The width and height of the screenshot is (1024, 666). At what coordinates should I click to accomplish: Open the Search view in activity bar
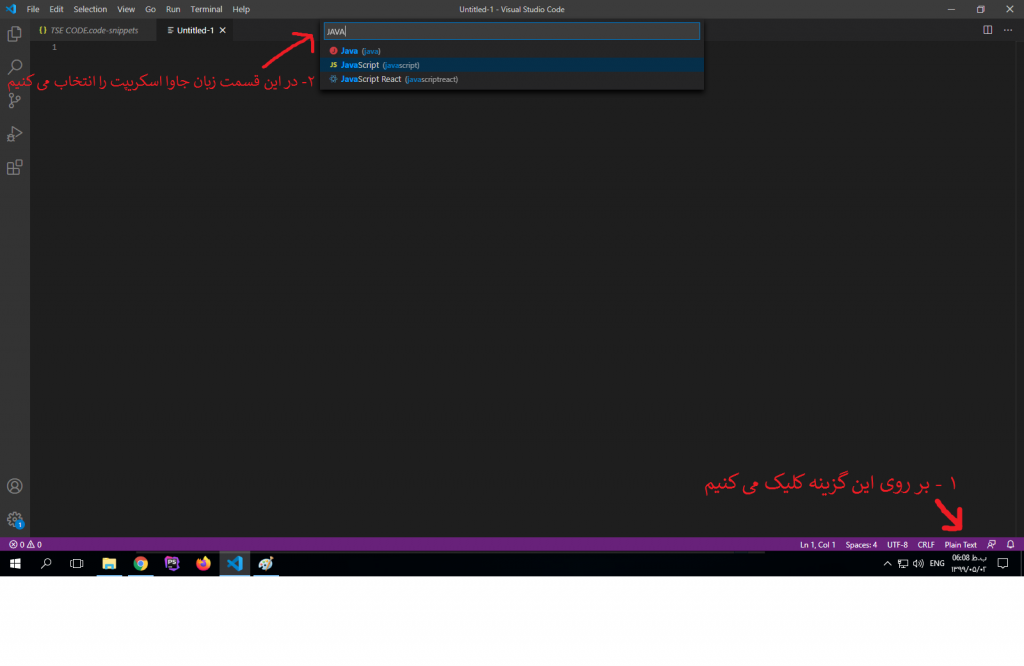pyautogui.click(x=14, y=67)
